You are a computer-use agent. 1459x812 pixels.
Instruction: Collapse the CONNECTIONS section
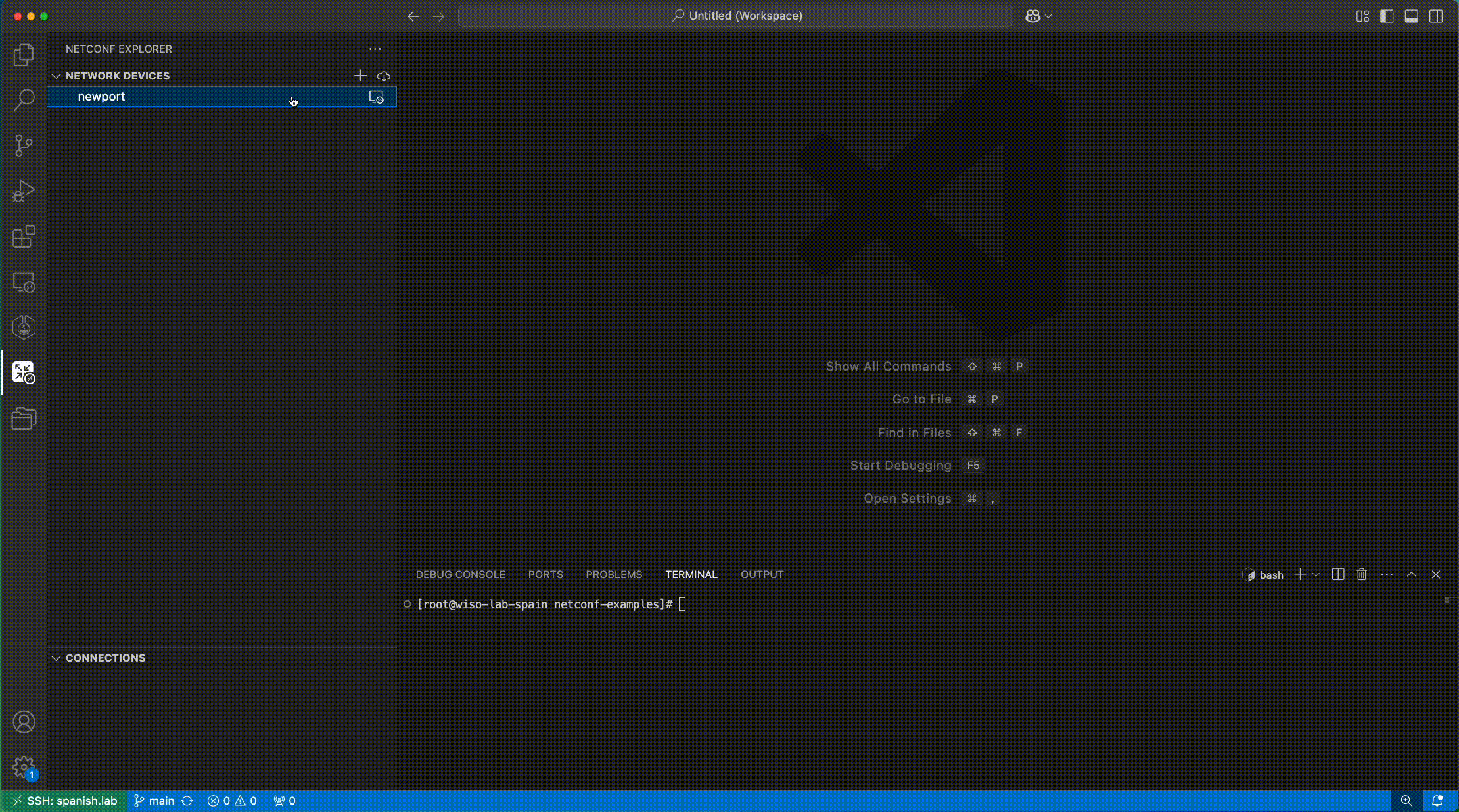click(57, 658)
